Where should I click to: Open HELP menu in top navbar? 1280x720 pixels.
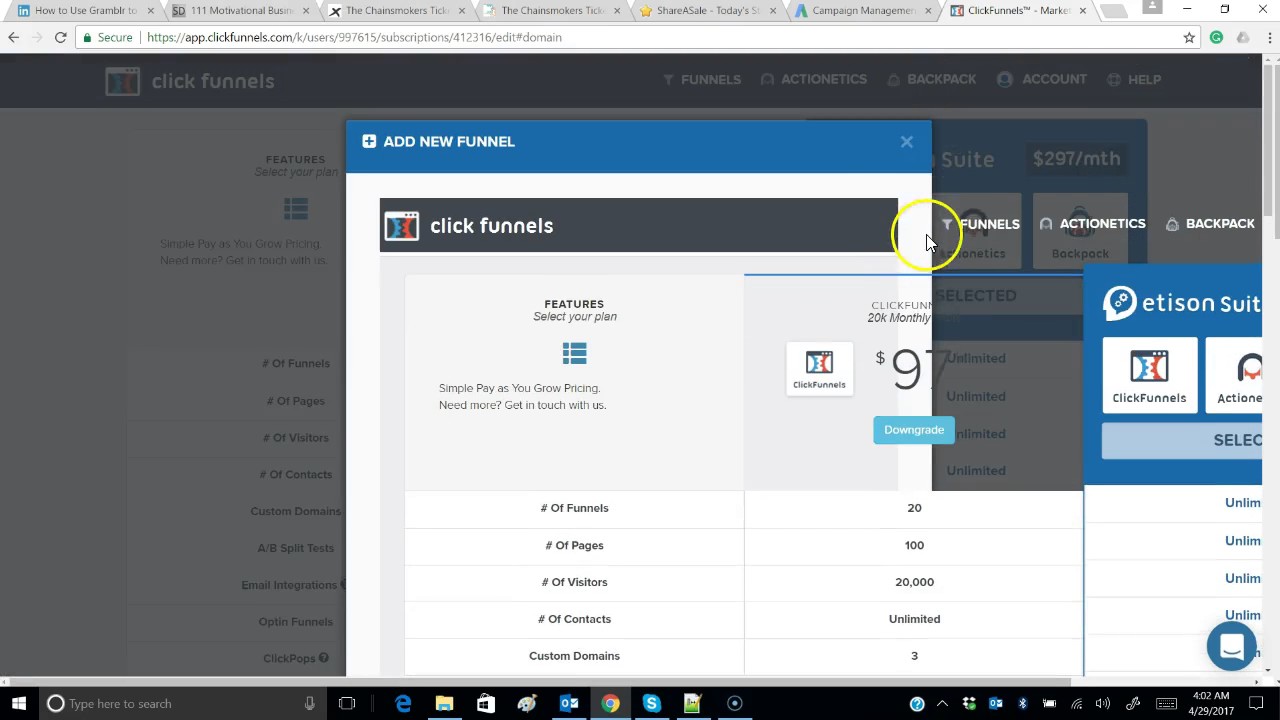(x=1134, y=80)
